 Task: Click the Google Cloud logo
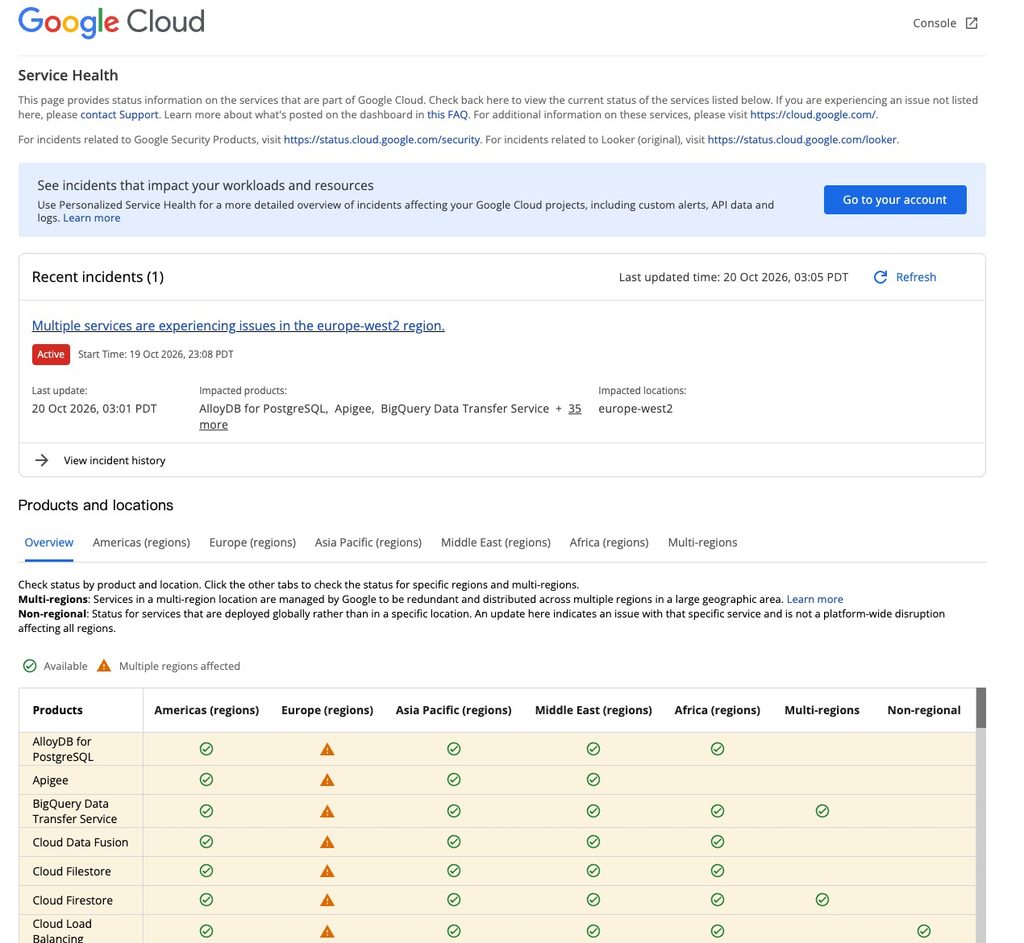pos(111,22)
